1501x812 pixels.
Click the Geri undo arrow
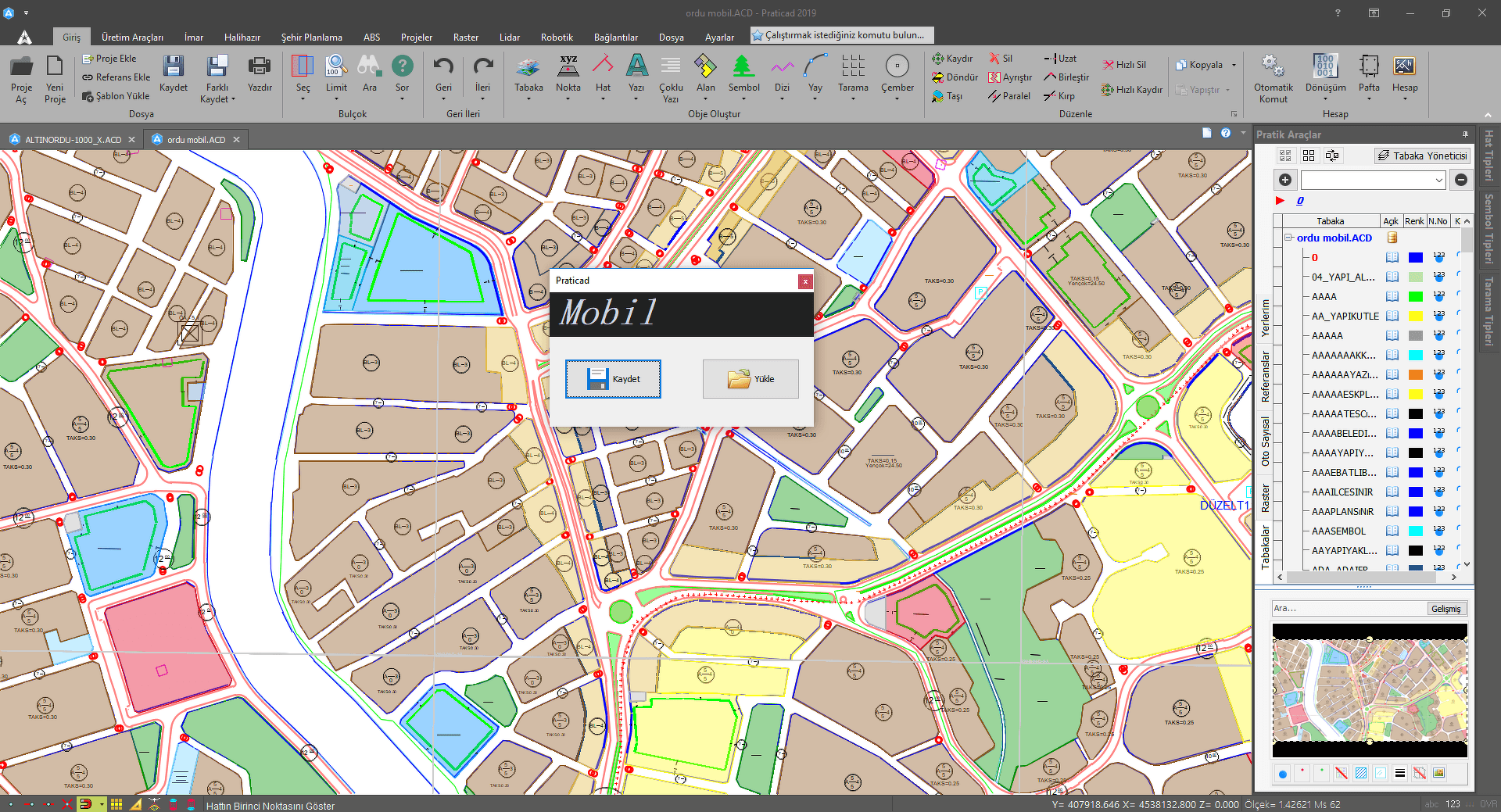point(443,66)
